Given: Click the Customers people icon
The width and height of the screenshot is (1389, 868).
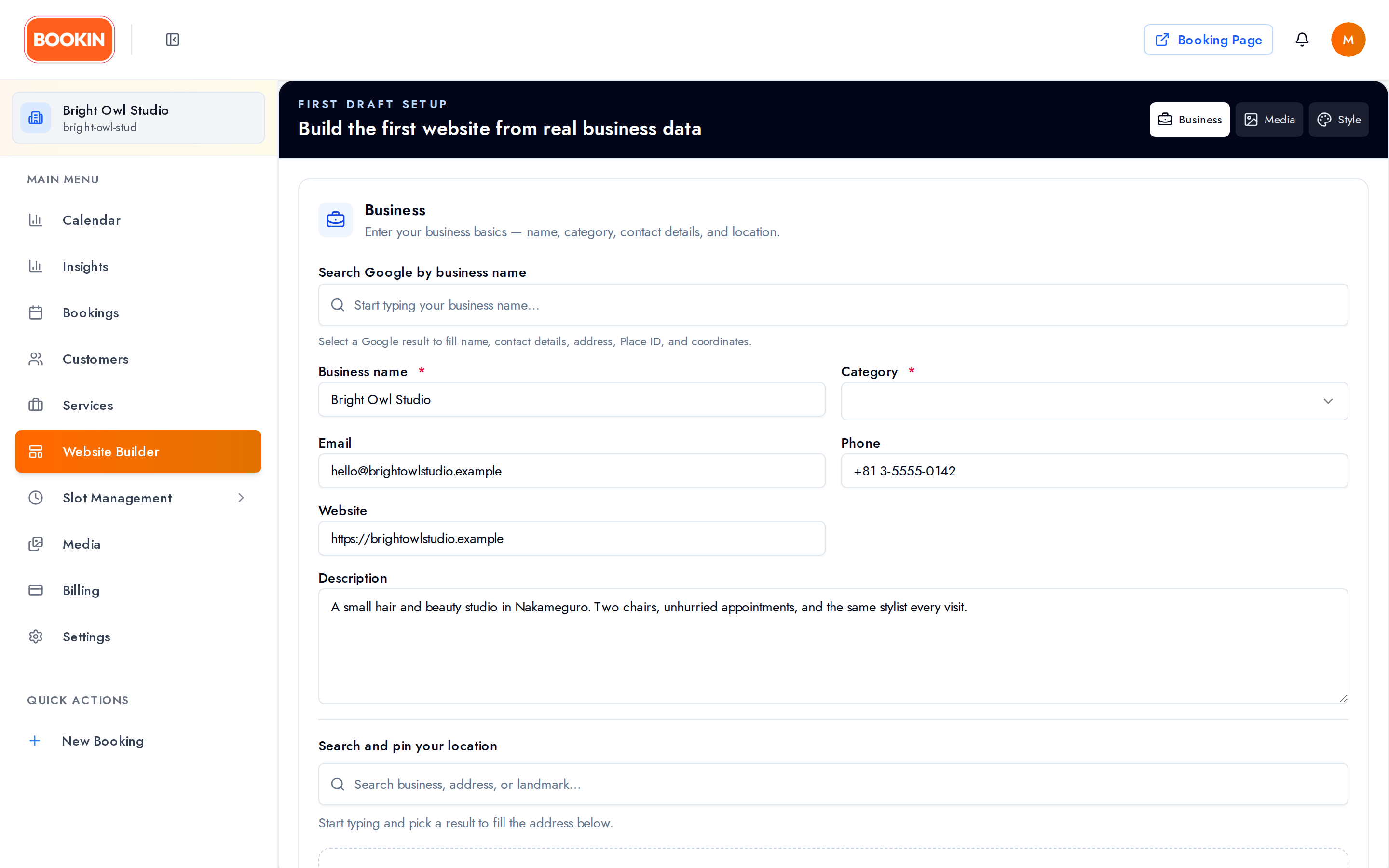Looking at the screenshot, I should [36, 359].
